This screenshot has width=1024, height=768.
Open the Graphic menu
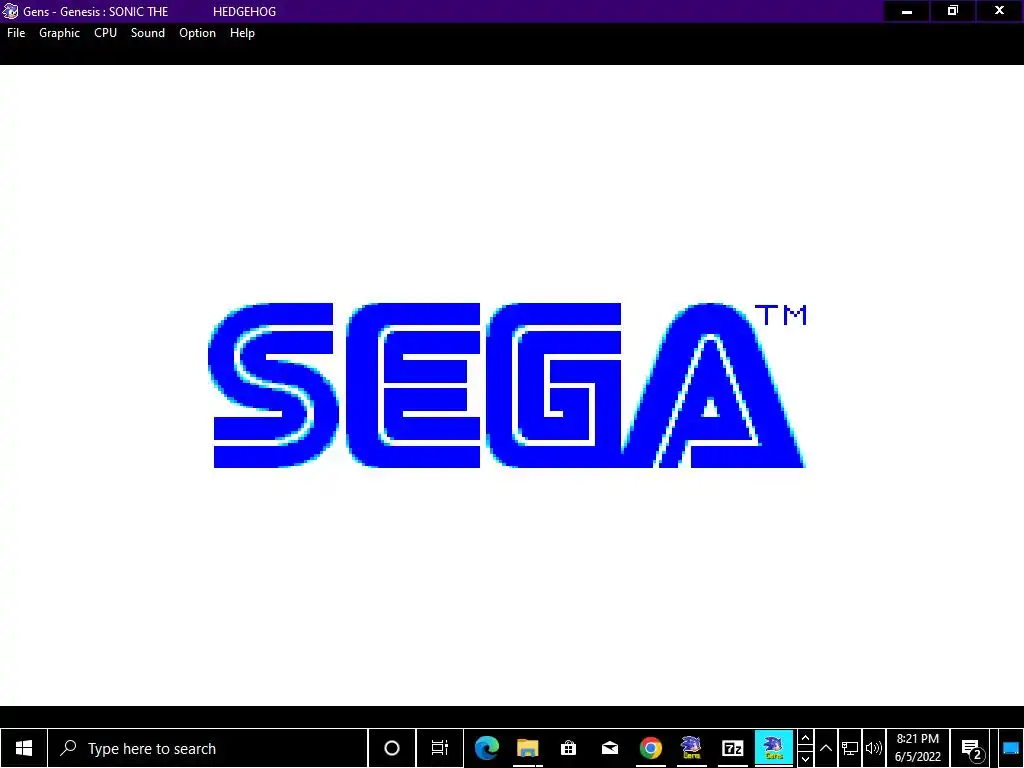(x=59, y=33)
